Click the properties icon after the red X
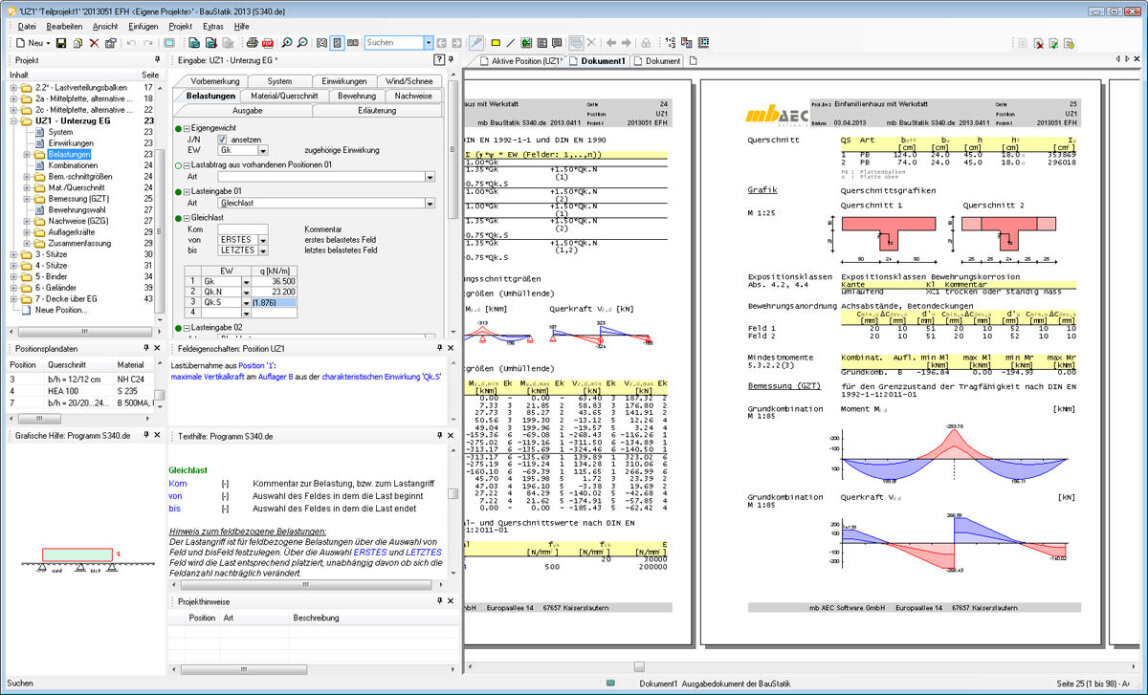Image resolution: width=1148 pixels, height=695 pixels. click(111, 43)
